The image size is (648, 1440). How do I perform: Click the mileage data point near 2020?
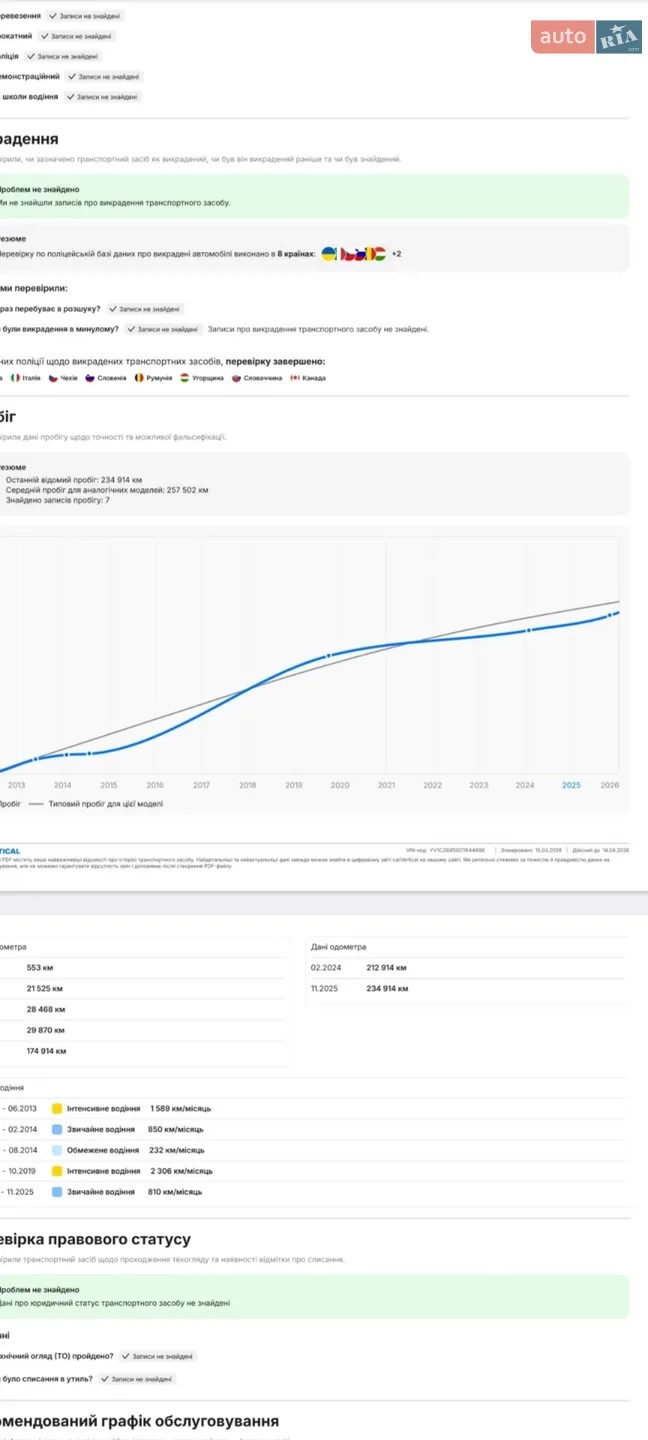(328, 656)
